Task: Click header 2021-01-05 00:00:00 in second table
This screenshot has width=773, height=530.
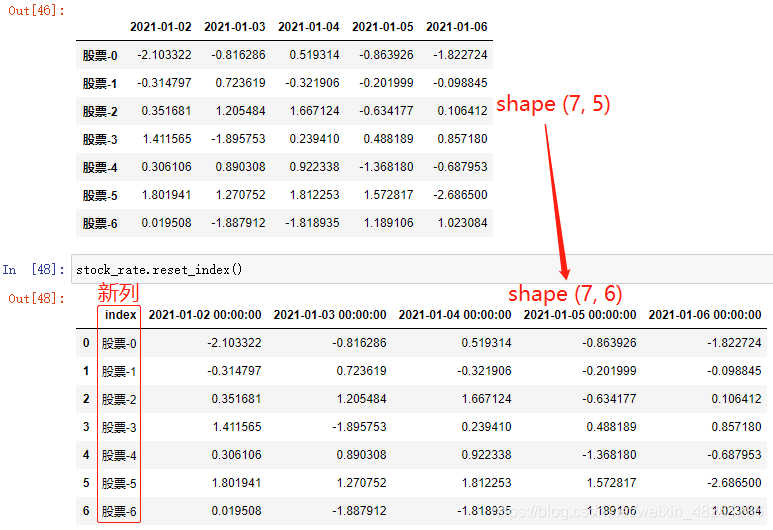Action: 580,315
